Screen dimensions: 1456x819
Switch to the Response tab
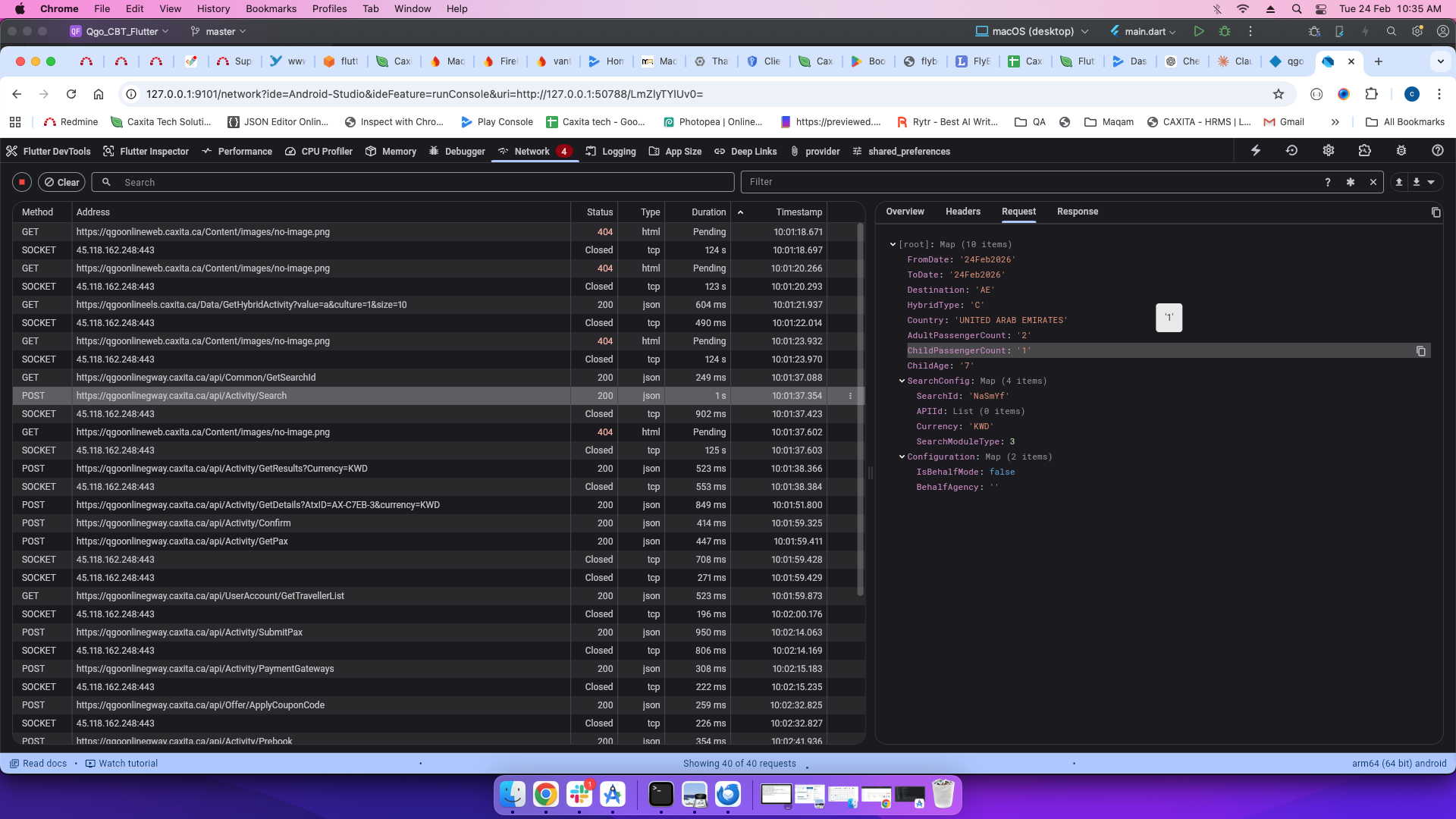tap(1077, 212)
